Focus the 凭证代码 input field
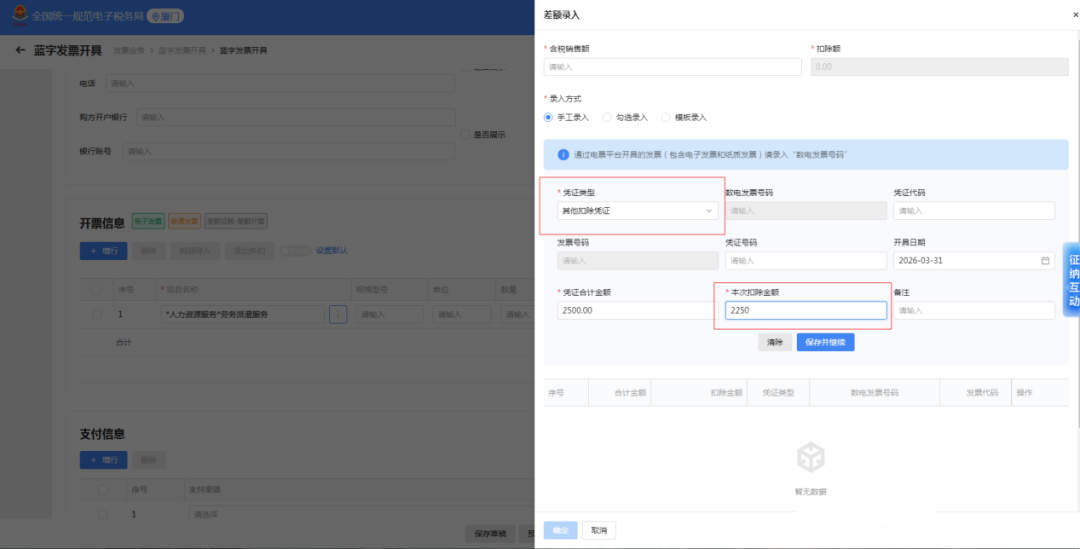1080x549 pixels. point(974,211)
